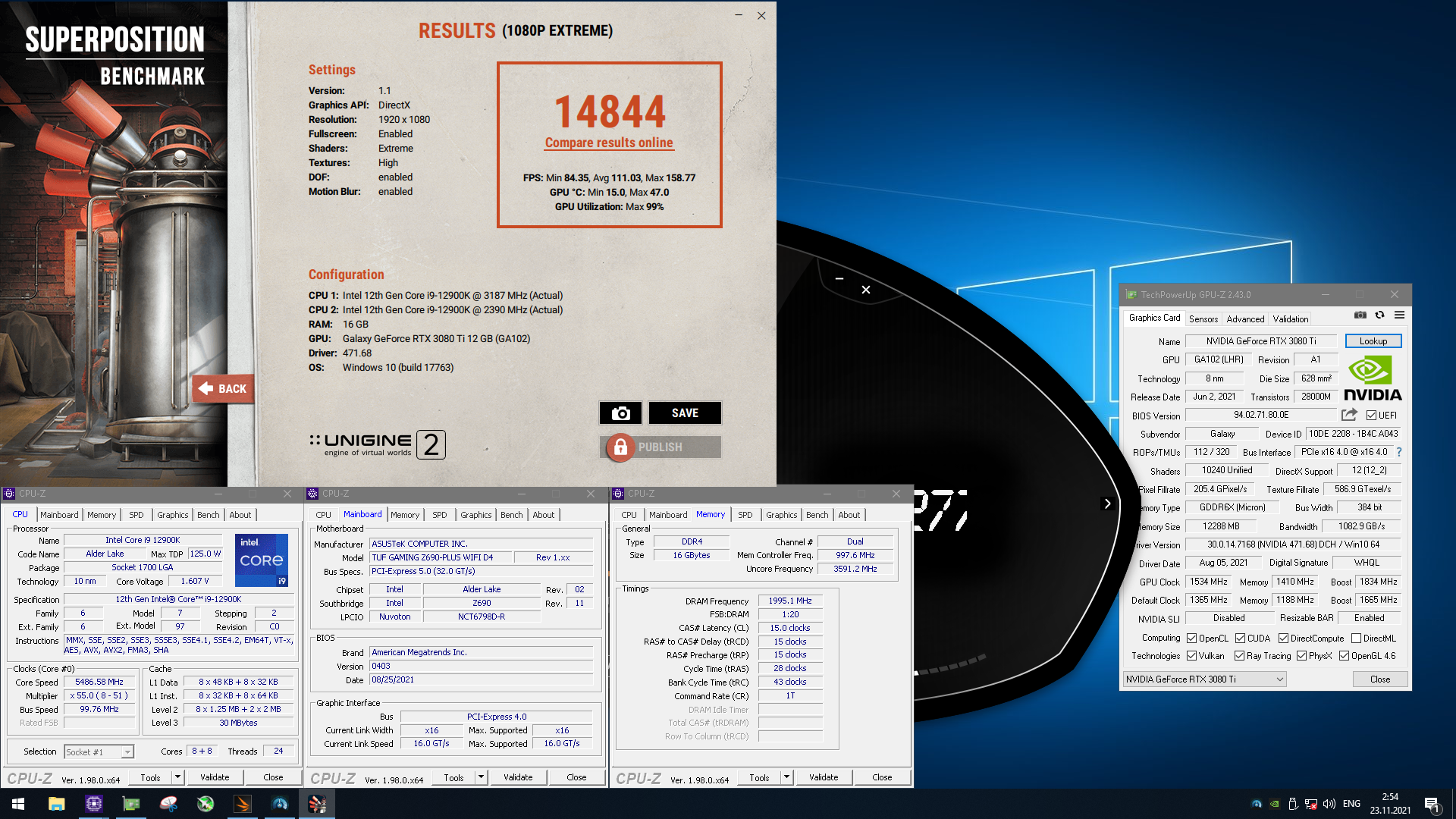The image size is (1456, 819).
Task: Open Graphics tab in right CPU-Z window
Action: tap(782, 515)
